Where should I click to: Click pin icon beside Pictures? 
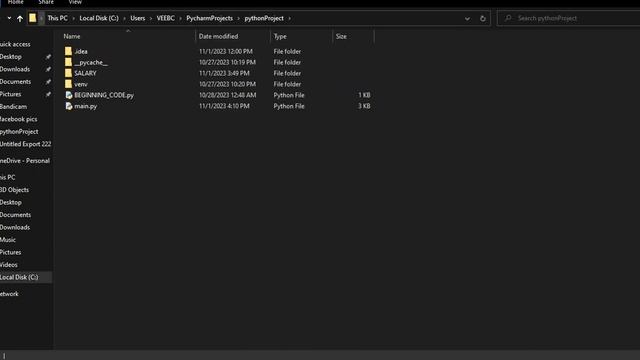click(x=48, y=94)
